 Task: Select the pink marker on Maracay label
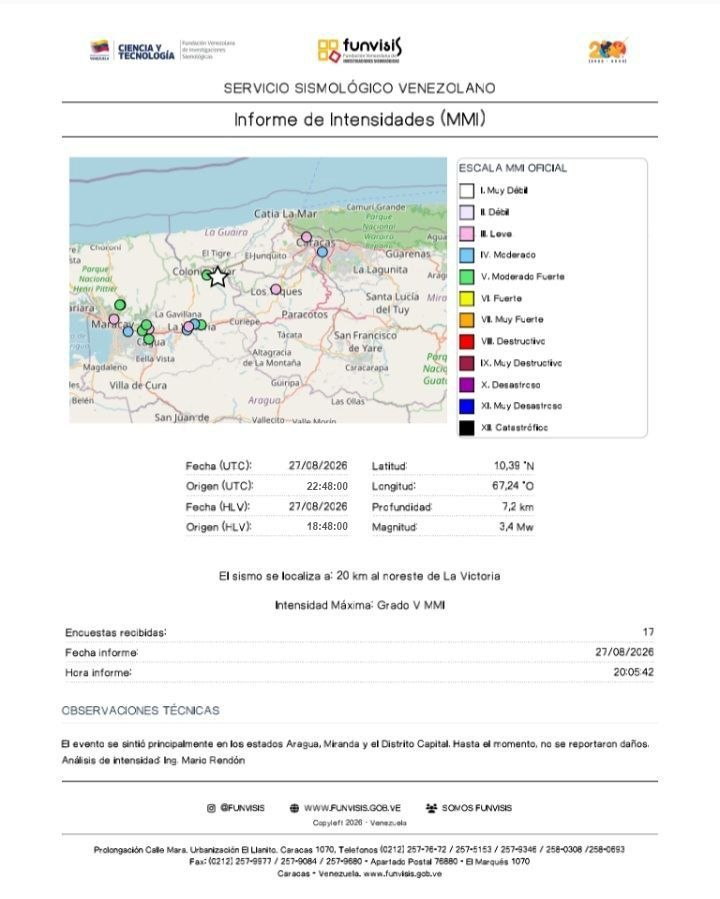tap(114, 319)
